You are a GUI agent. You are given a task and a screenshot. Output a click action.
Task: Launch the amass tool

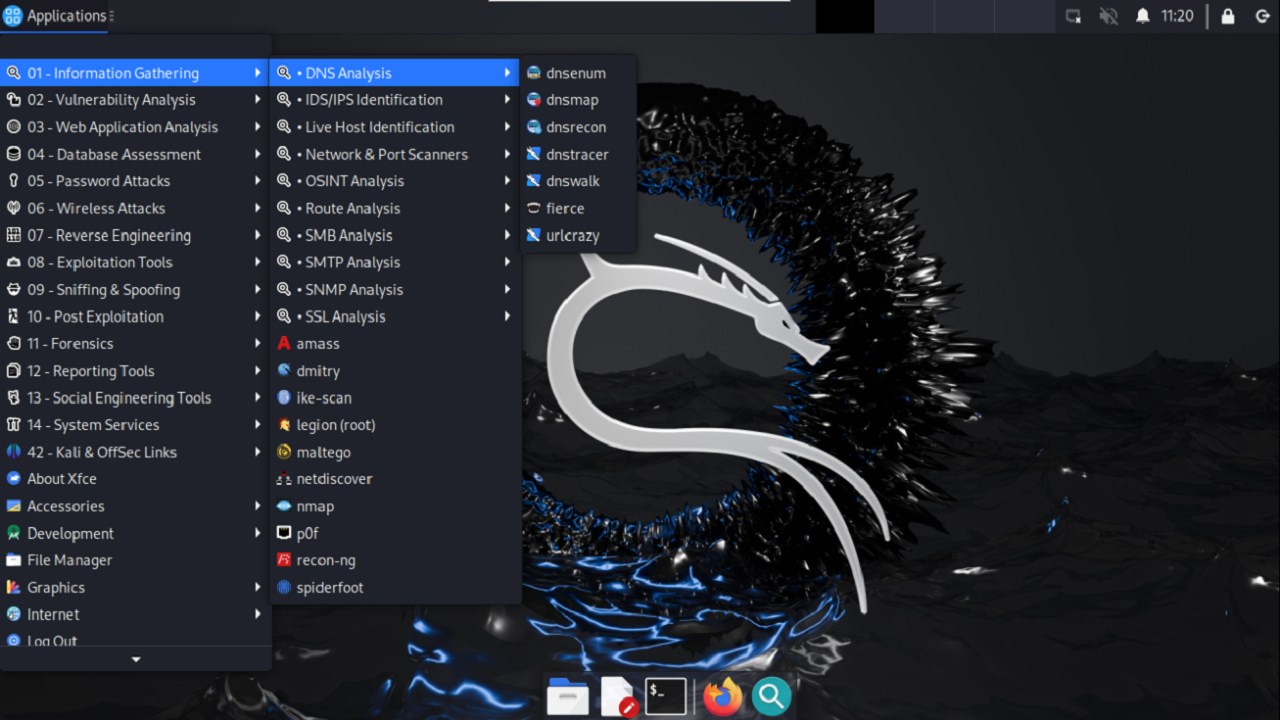click(396, 343)
